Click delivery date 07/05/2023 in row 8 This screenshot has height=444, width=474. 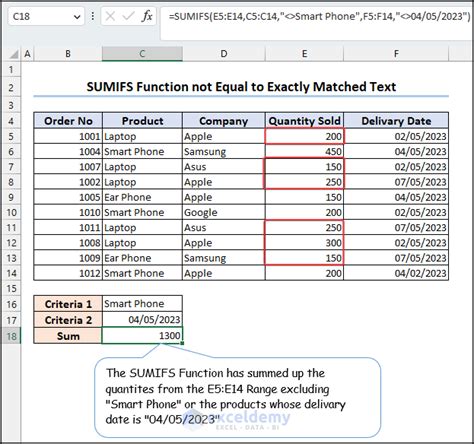[x=396, y=182]
